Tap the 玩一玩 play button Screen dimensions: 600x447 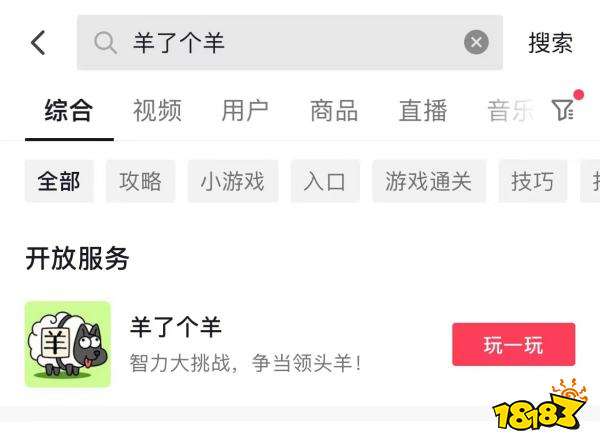(x=514, y=344)
